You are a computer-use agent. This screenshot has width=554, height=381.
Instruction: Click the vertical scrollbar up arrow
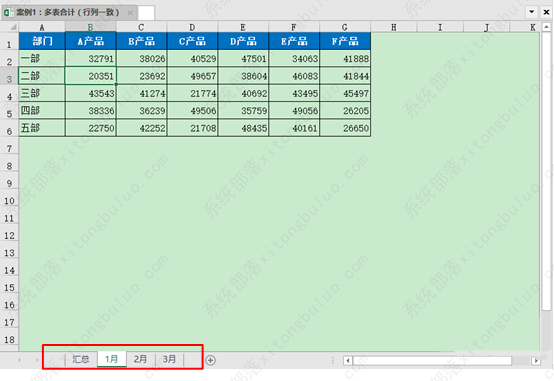[546, 27]
